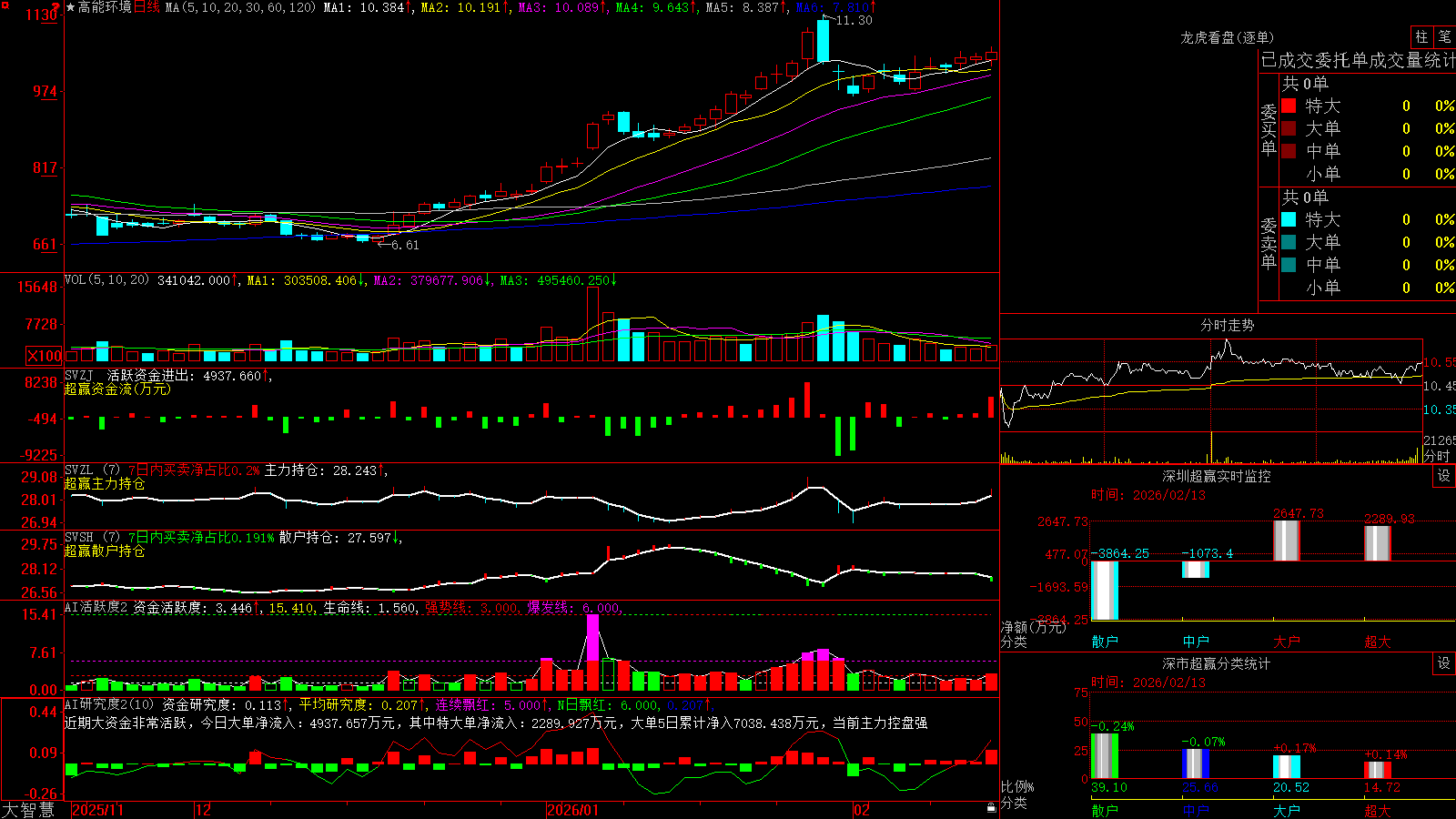Click the 深圳超赢实时监控 panel title
Screen dimensions: 1456x819
(x=1217, y=476)
